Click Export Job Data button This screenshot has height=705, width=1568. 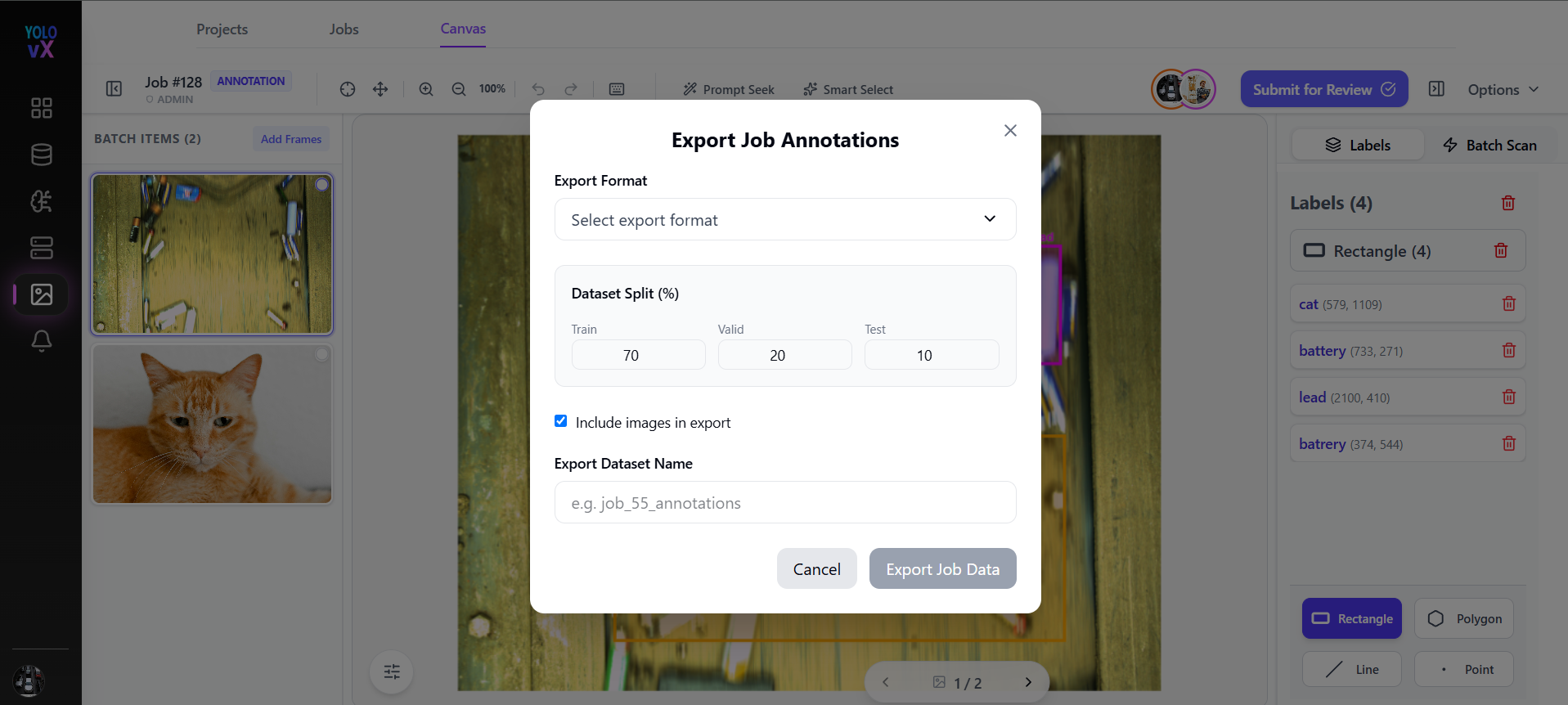click(x=943, y=568)
